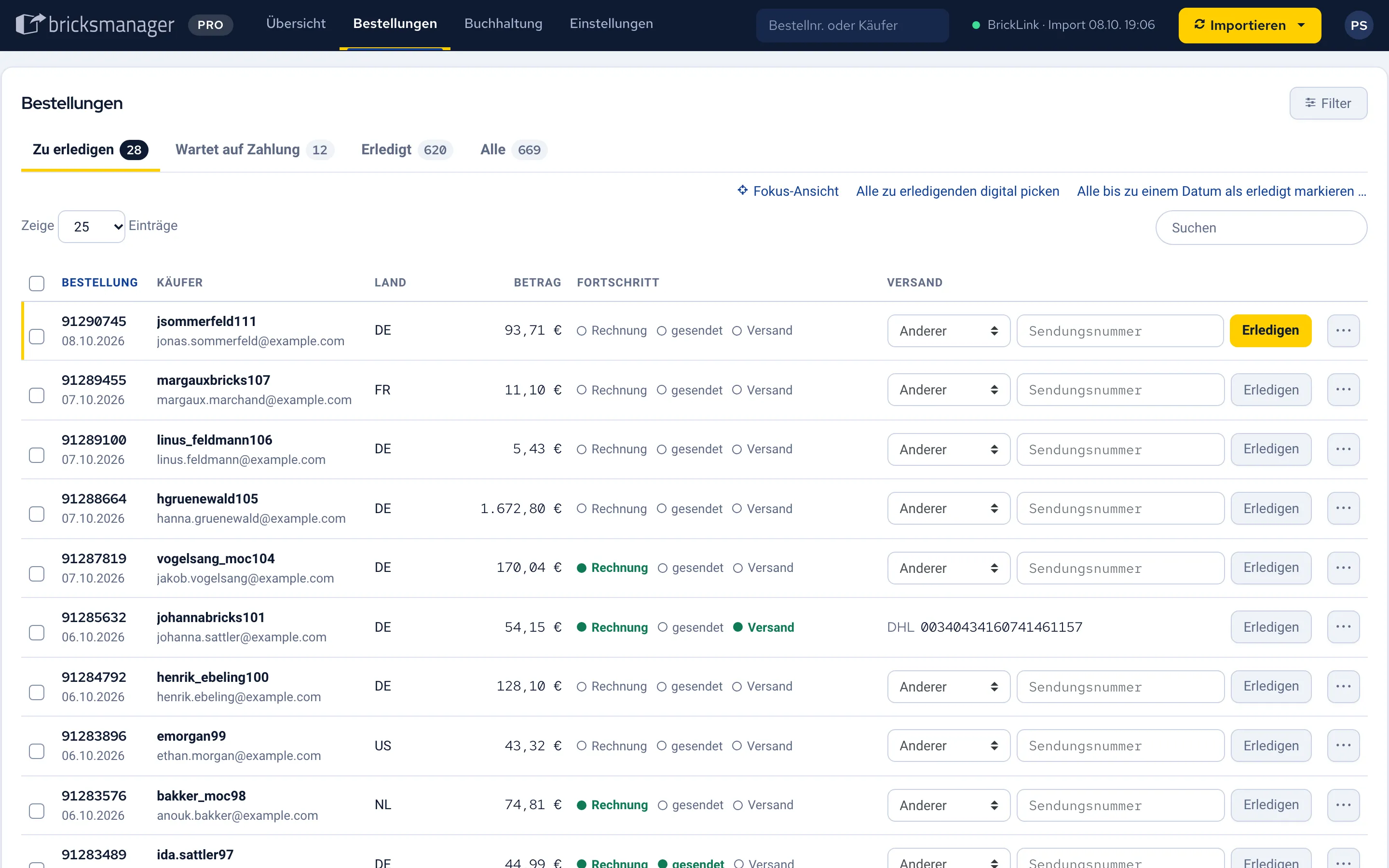Click yellow Erledigen button for order 91290745
Viewport: 1389px width, 868px height.
(1270, 331)
